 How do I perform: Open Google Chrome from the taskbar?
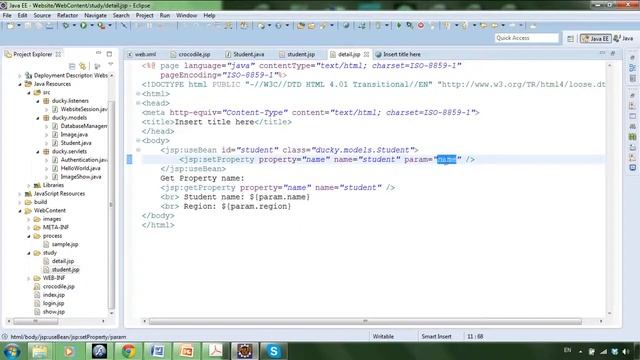click(128, 351)
